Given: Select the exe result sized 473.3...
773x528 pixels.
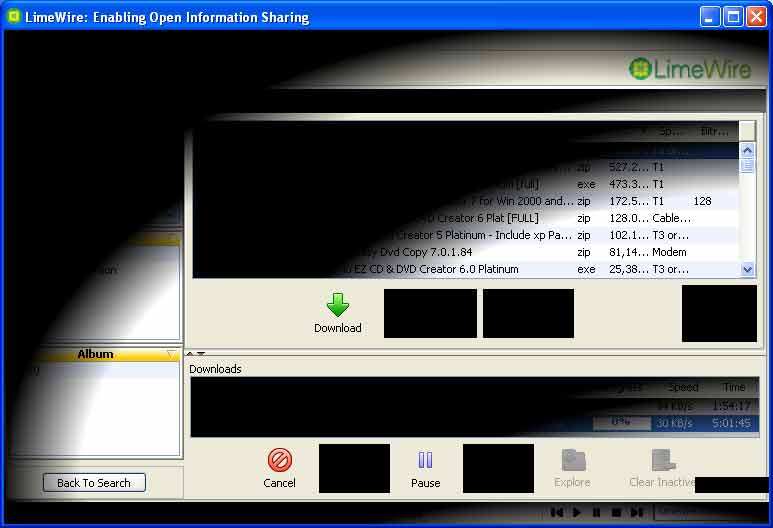Looking at the screenshot, I should pos(466,184).
